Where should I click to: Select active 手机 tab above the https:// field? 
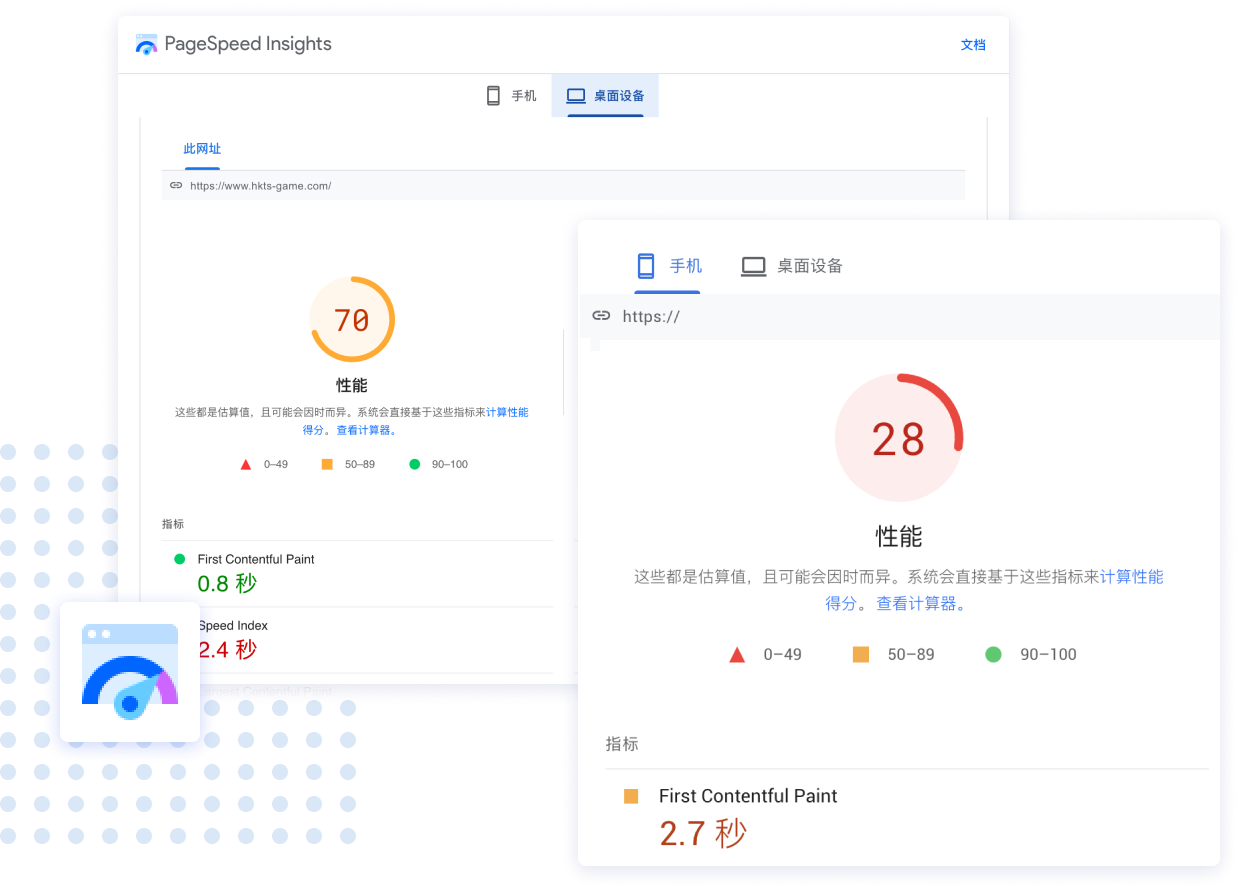[669, 266]
